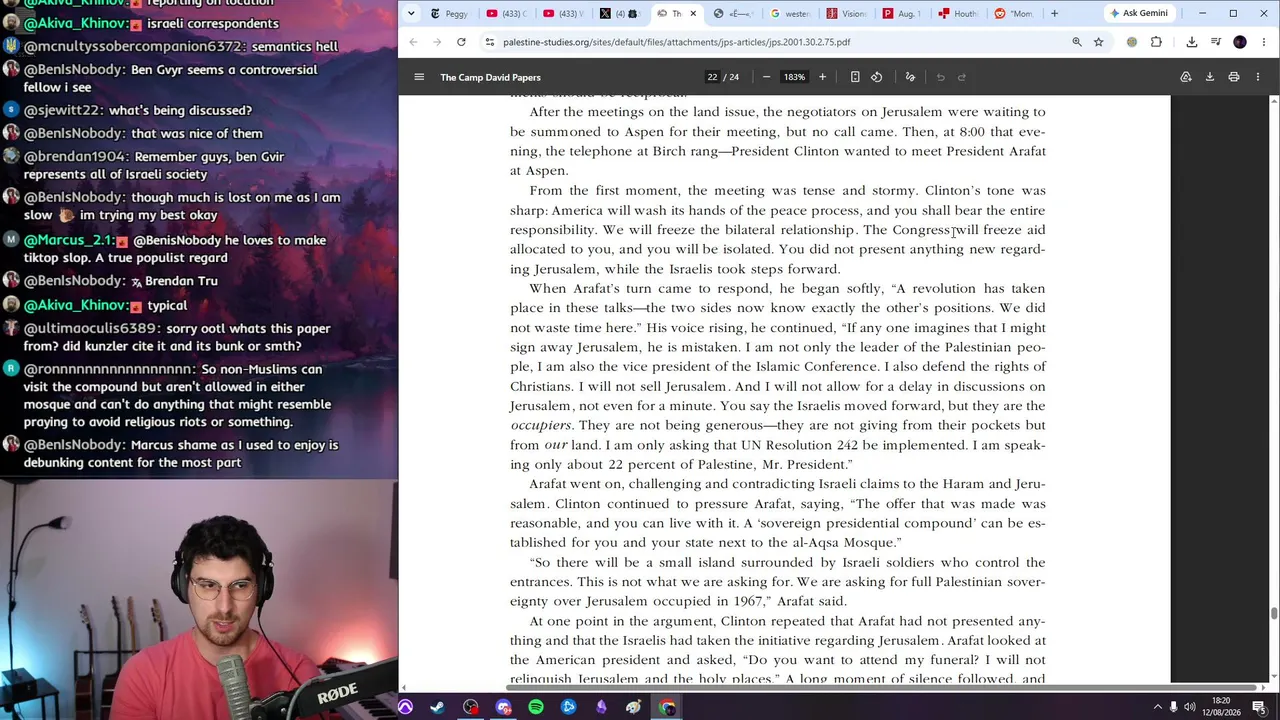Zoom in the PDF document
The height and width of the screenshot is (720, 1280).
click(822, 77)
